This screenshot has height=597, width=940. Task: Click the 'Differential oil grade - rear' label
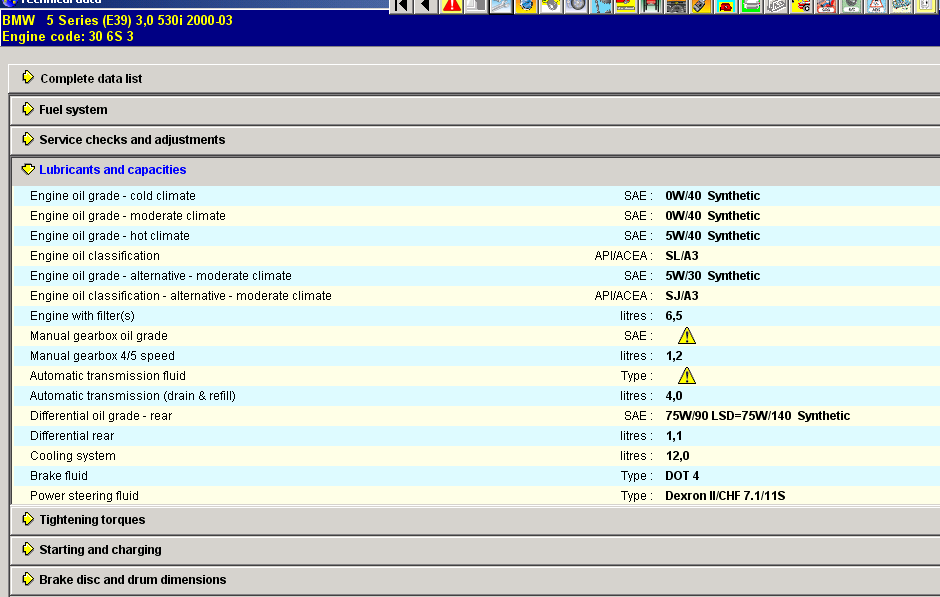pyautogui.click(x=101, y=416)
